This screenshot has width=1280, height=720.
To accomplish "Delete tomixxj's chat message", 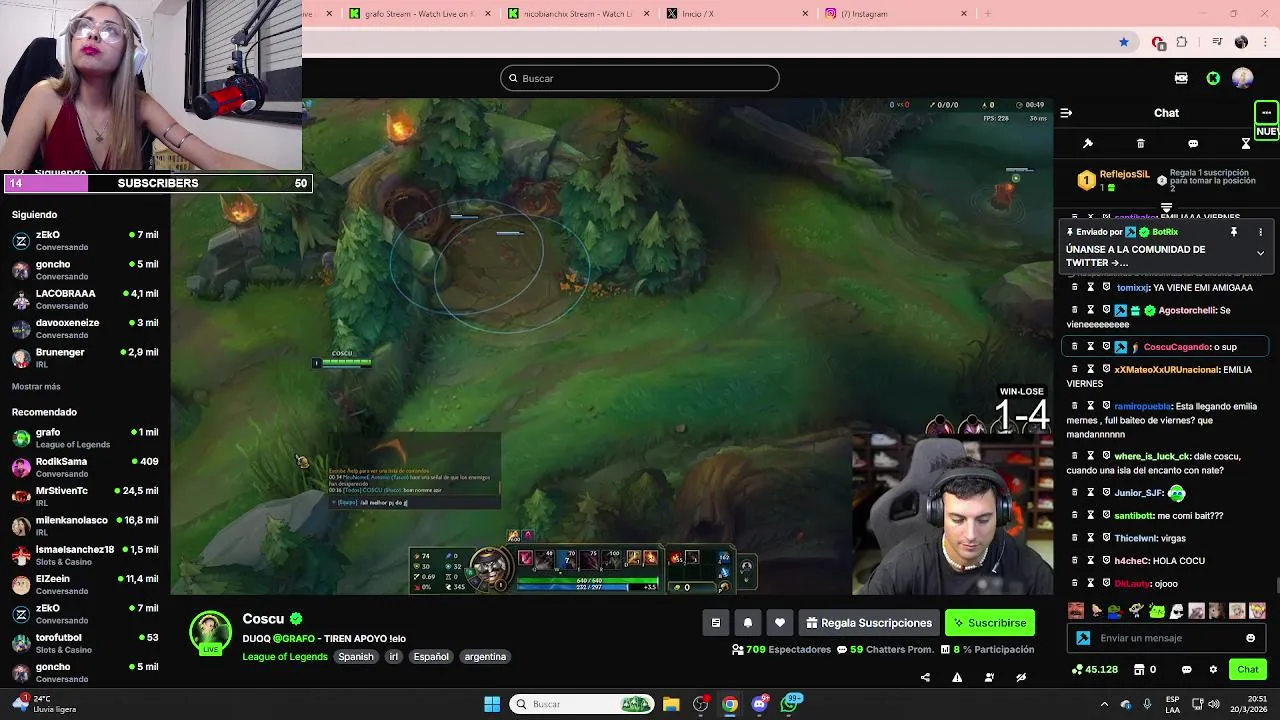I will [1075, 287].
